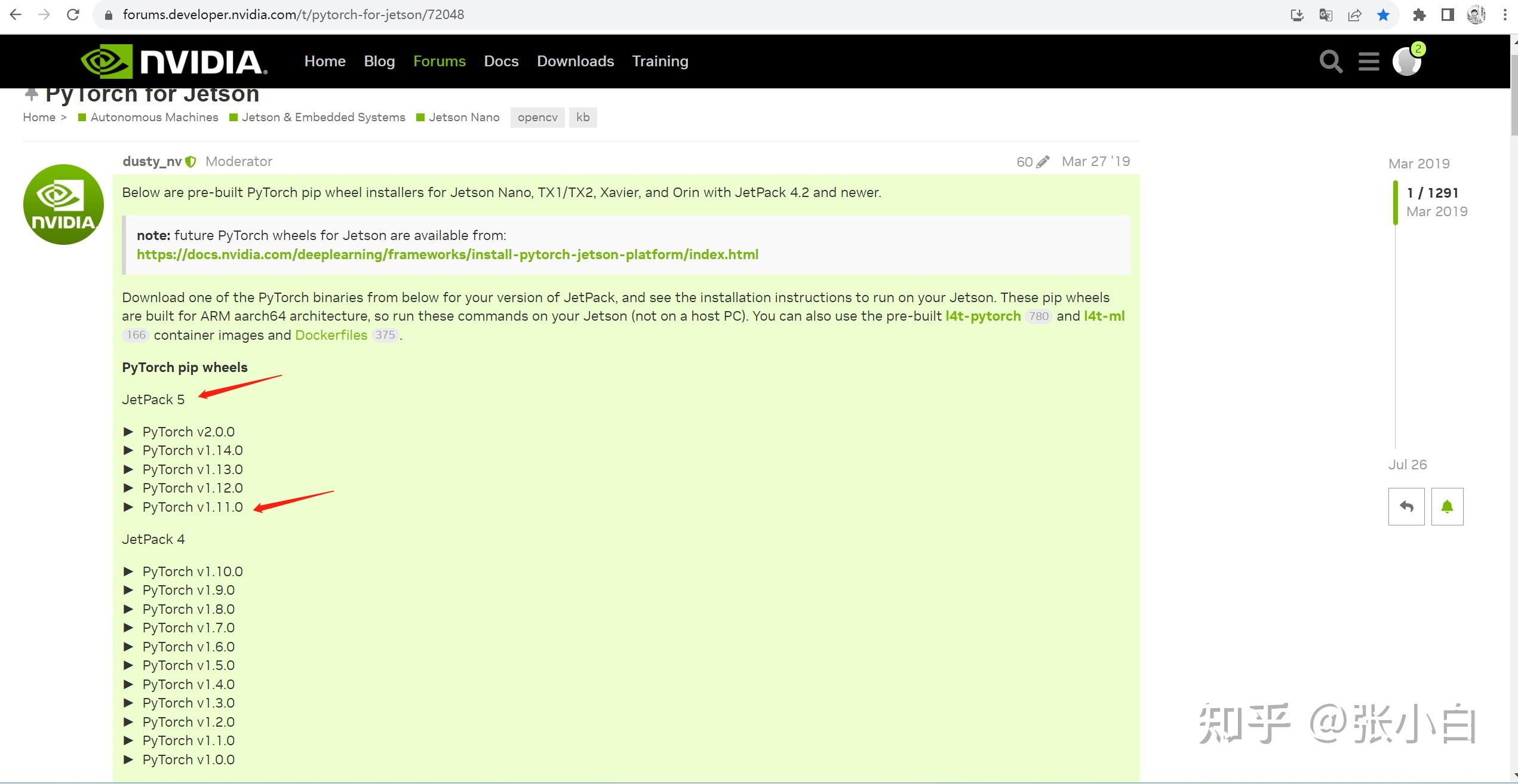Open the Forums navigation tab
This screenshot has height=784, width=1518.
point(439,62)
